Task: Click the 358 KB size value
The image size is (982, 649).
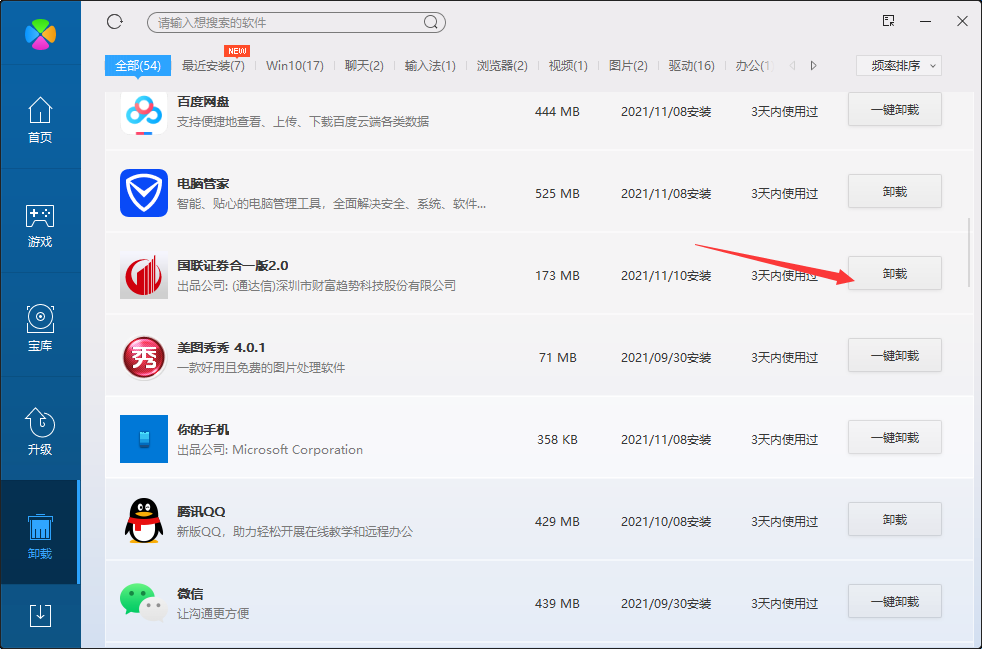Action: [x=557, y=440]
